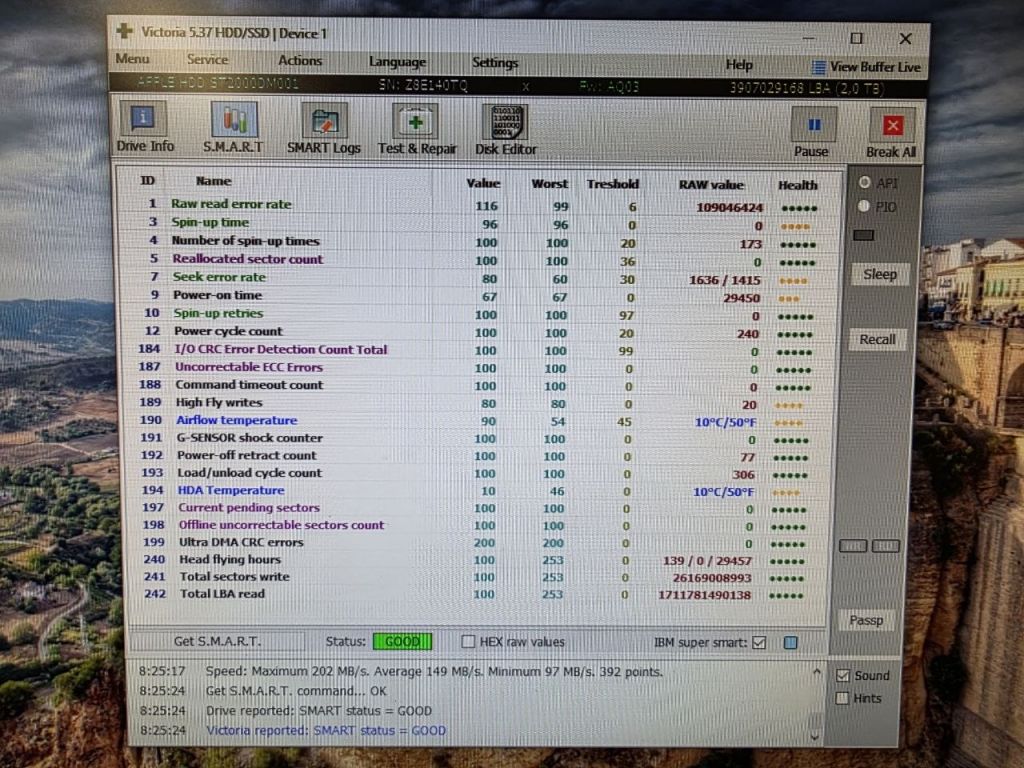Select the PIO radio option

tap(864, 206)
